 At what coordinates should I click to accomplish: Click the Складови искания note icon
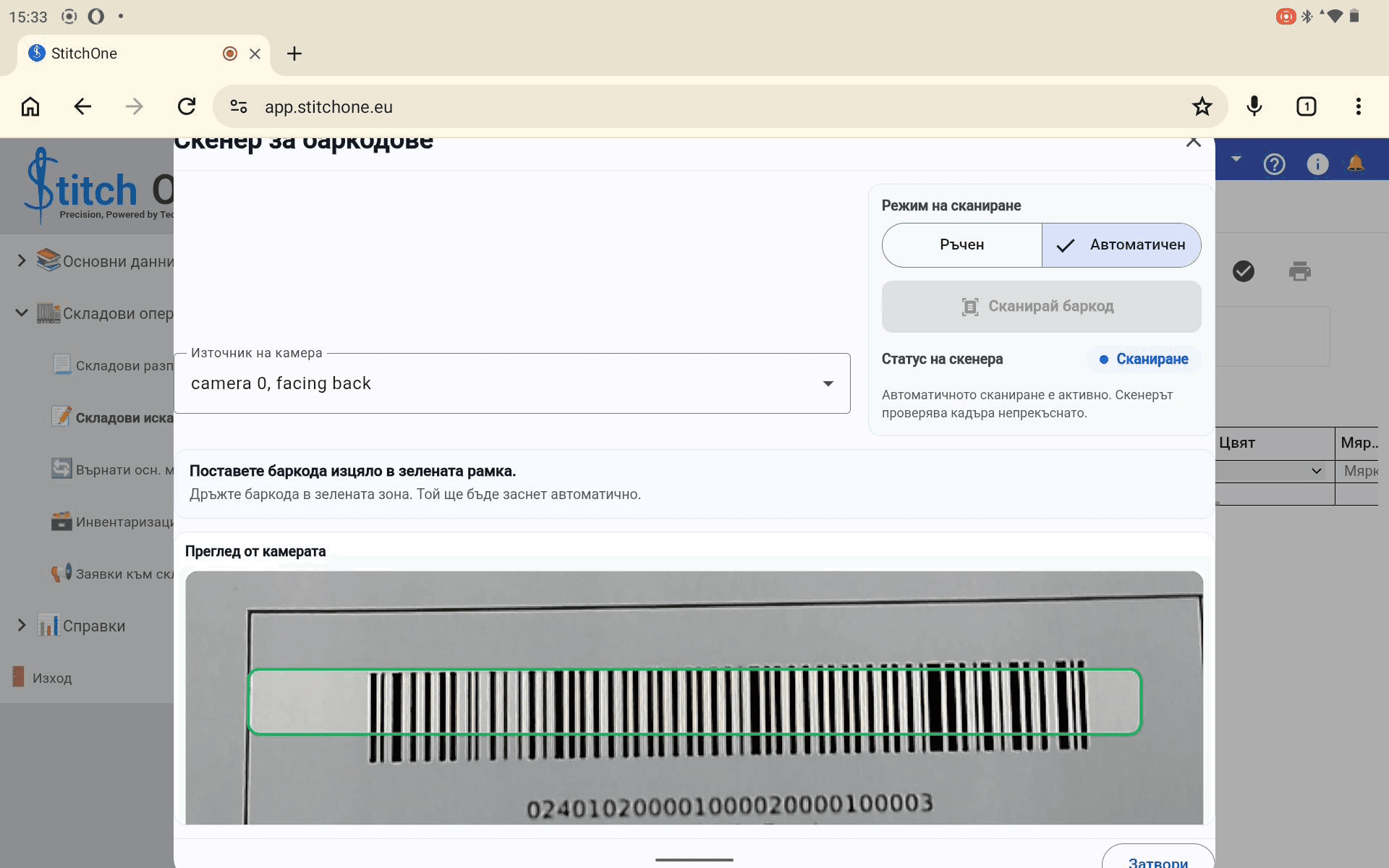(x=61, y=417)
